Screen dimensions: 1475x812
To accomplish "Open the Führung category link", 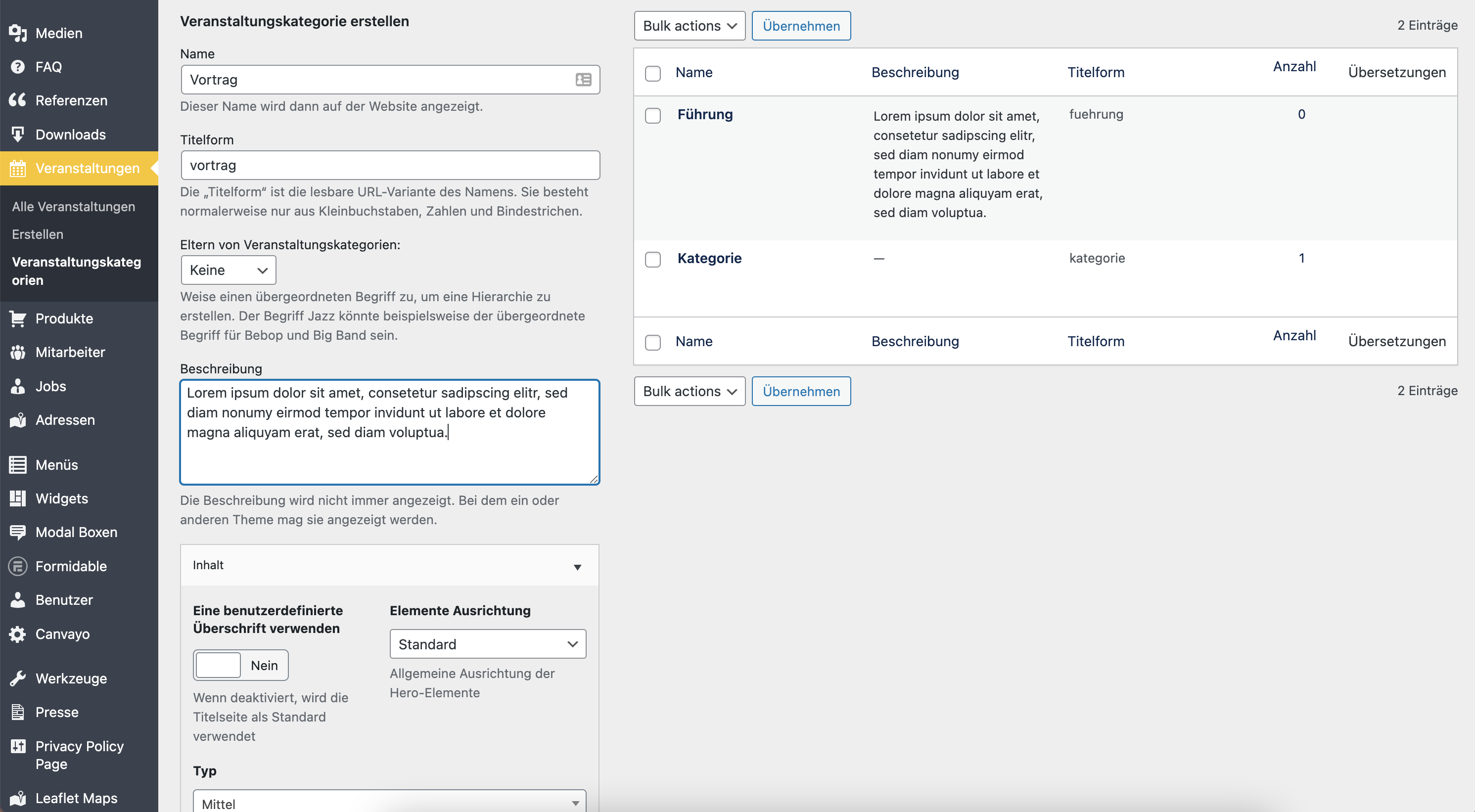I will coord(705,115).
